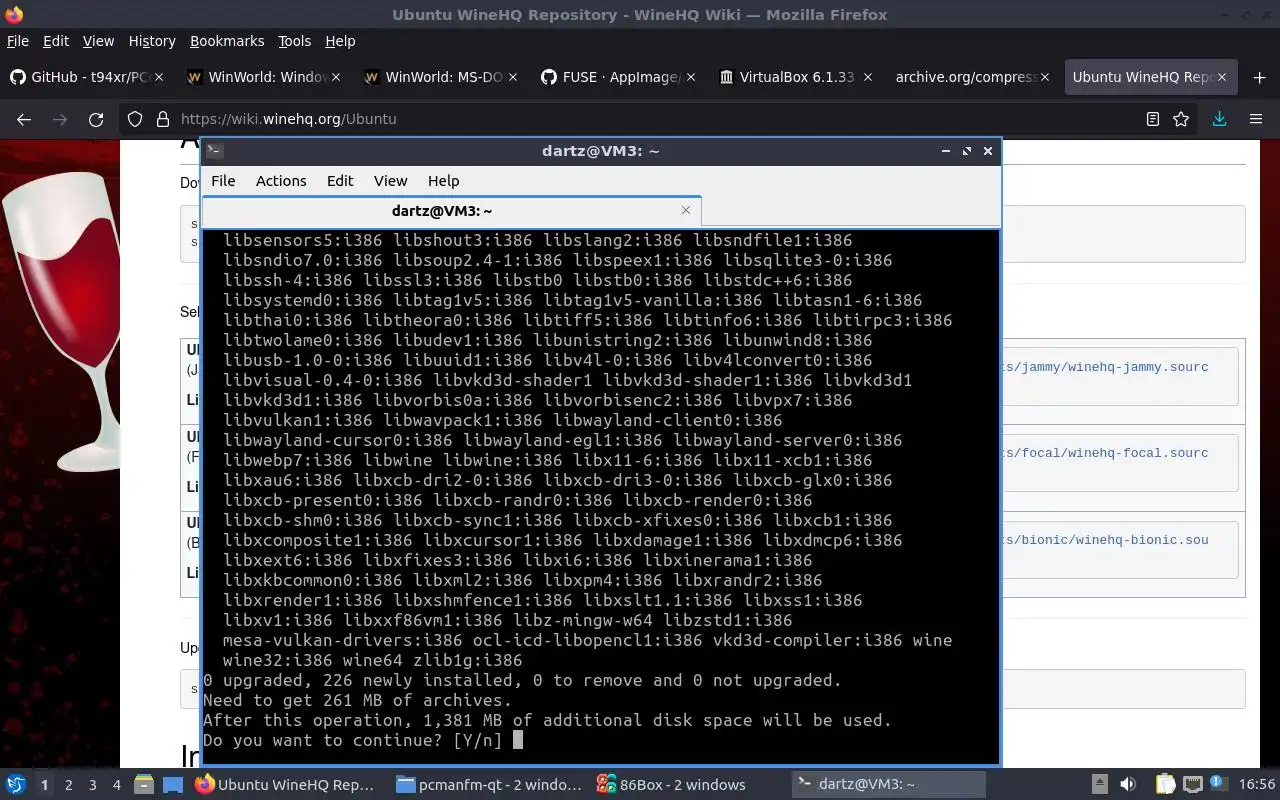
Task: Open the terminal Help menu
Action: pyautogui.click(x=443, y=181)
